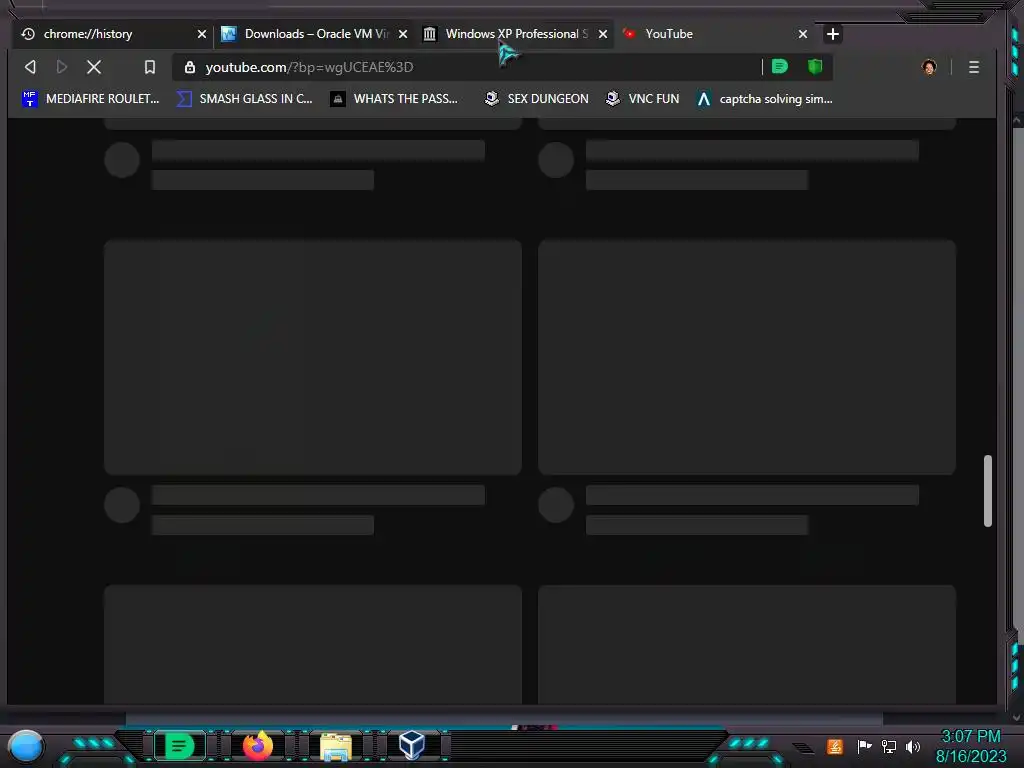Open SMASH GLASS IN C... bookmark
The image size is (1024, 768).
[245, 99]
